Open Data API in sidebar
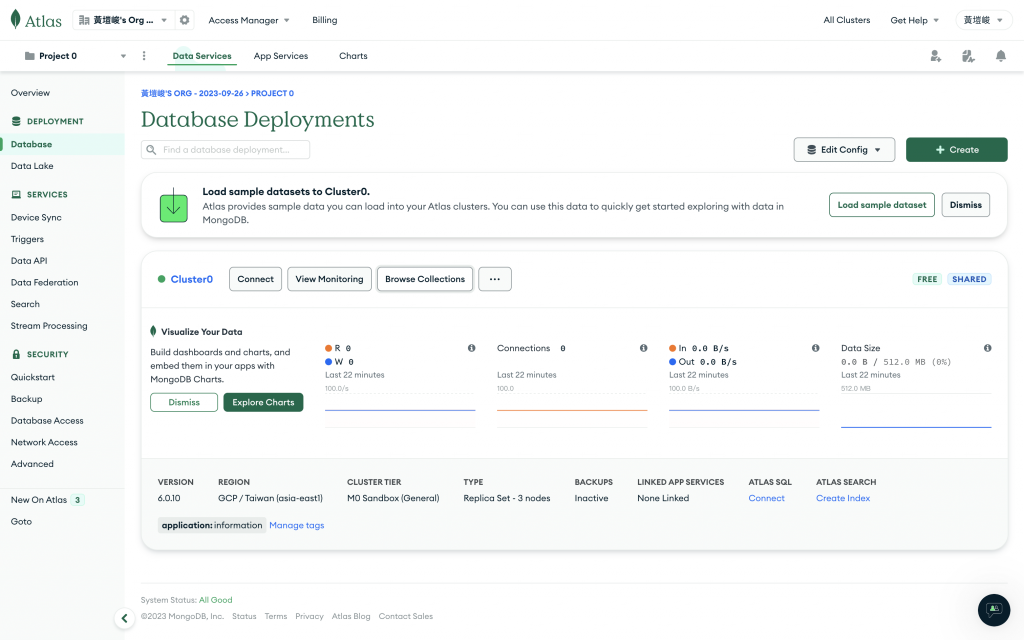The height and width of the screenshot is (640, 1024). [29, 261]
